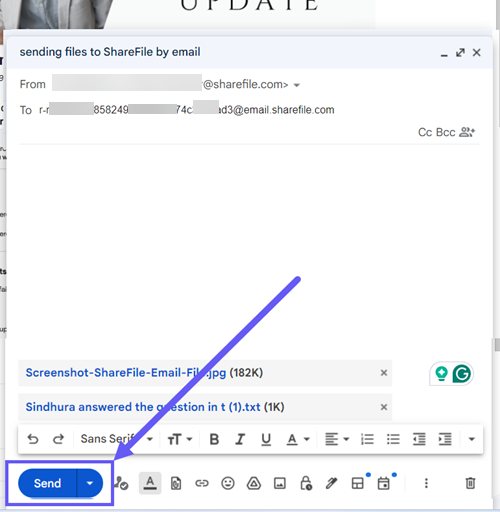Toggle italic formatting

click(240, 439)
